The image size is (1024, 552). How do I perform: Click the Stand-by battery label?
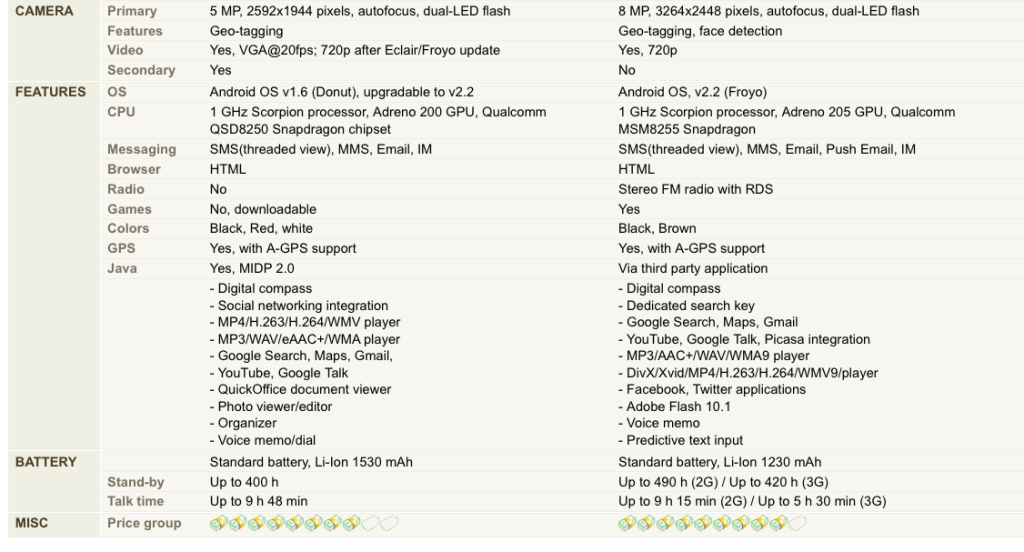(135, 482)
